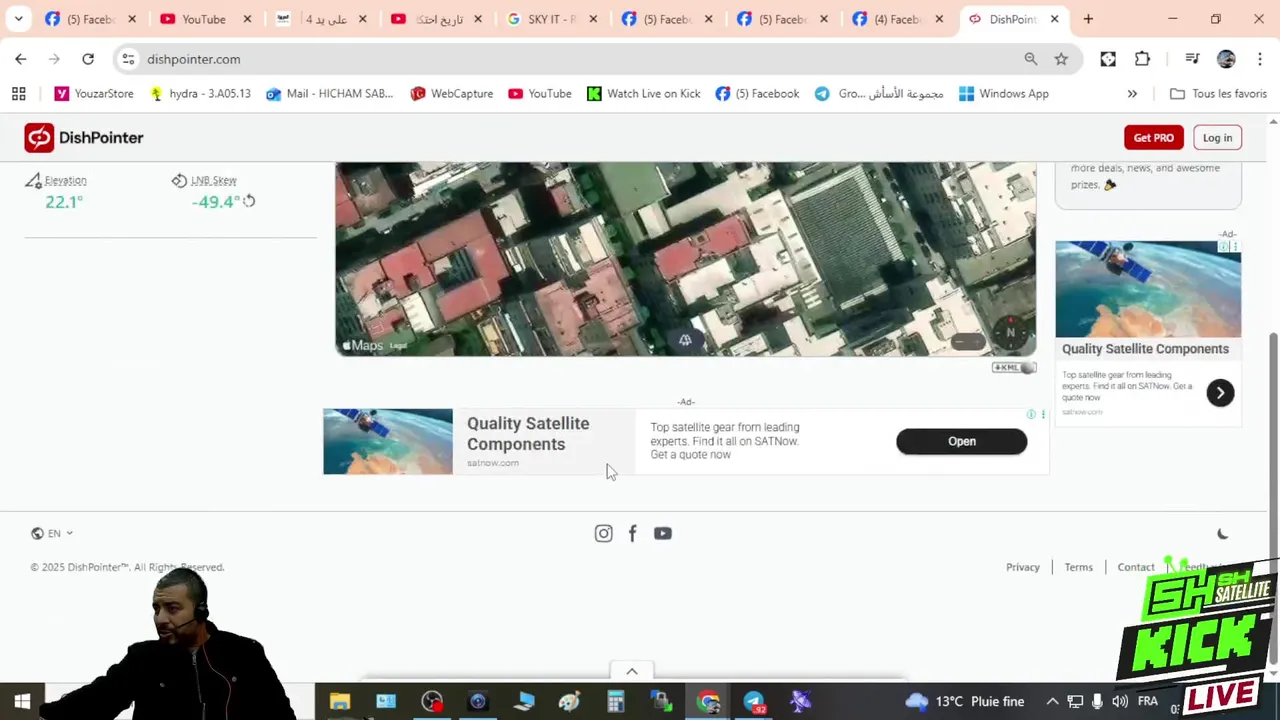Toggle dark mode moon icon
This screenshot has width=1280, height=720.
coord(1222,534)
